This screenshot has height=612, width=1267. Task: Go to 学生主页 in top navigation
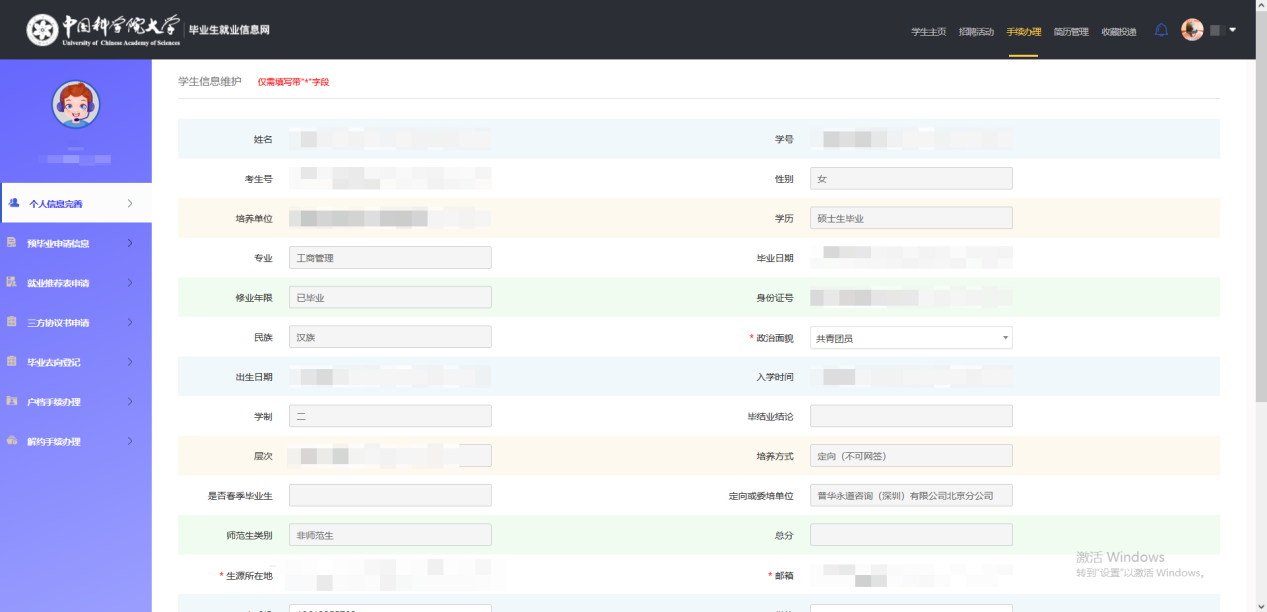[x=928, y=32]
